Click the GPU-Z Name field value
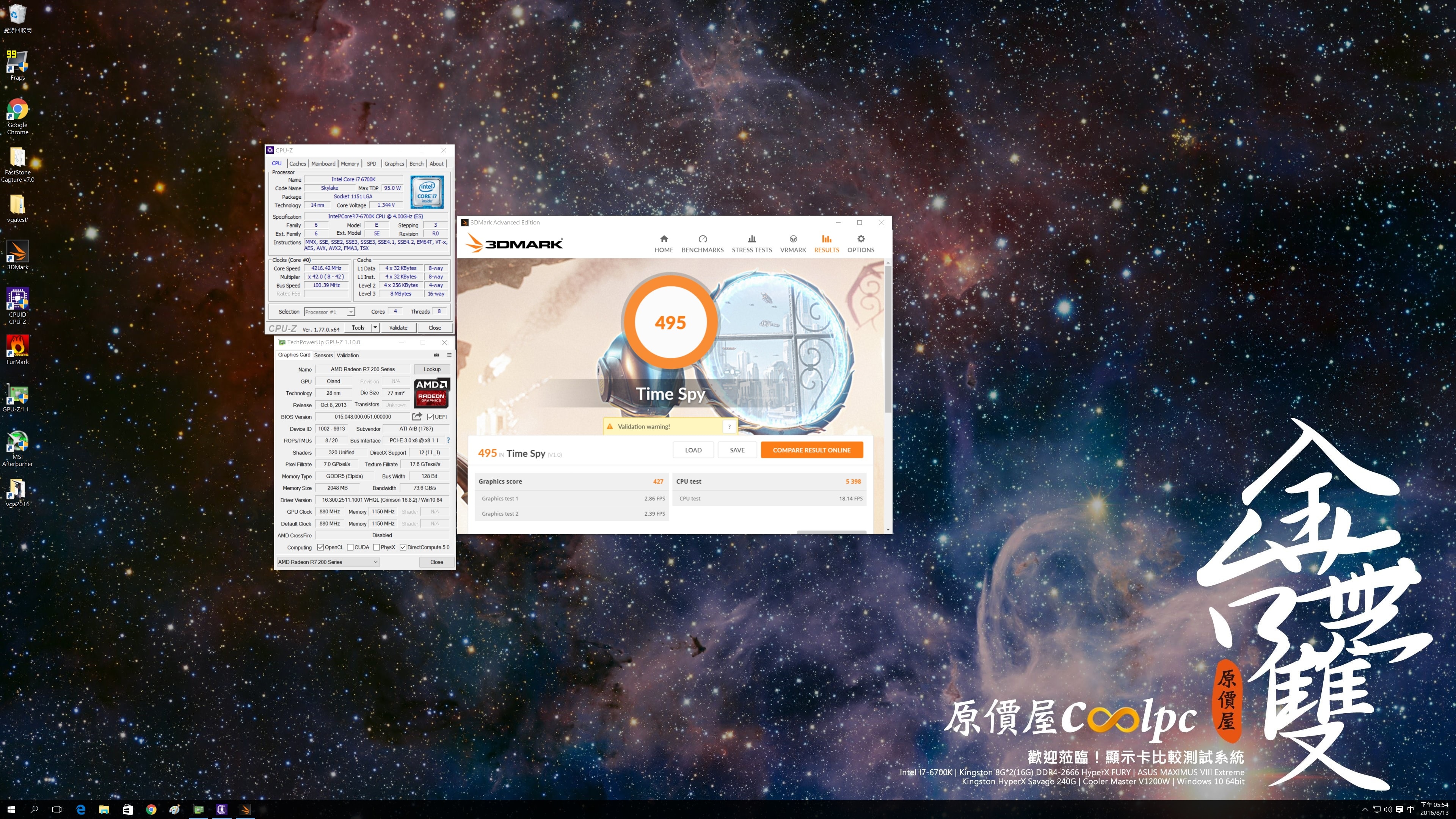Image resolution: width=1456 pixels, height=819 pixels. tap(363, 369)
